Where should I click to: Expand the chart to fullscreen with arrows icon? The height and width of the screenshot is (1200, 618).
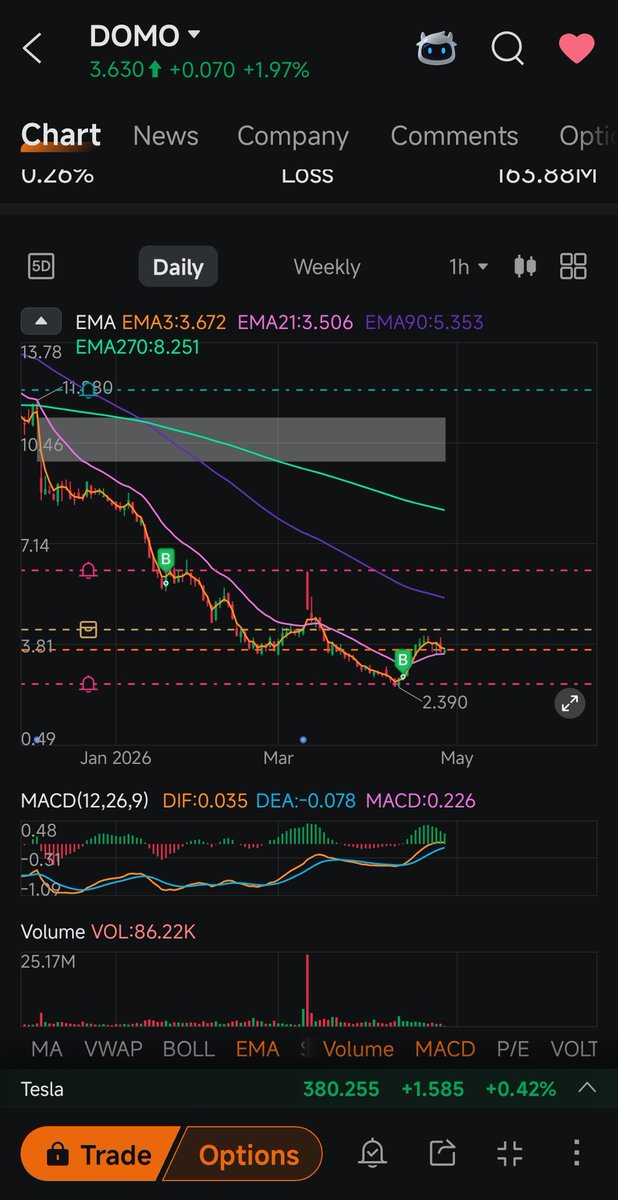(570, 703)
